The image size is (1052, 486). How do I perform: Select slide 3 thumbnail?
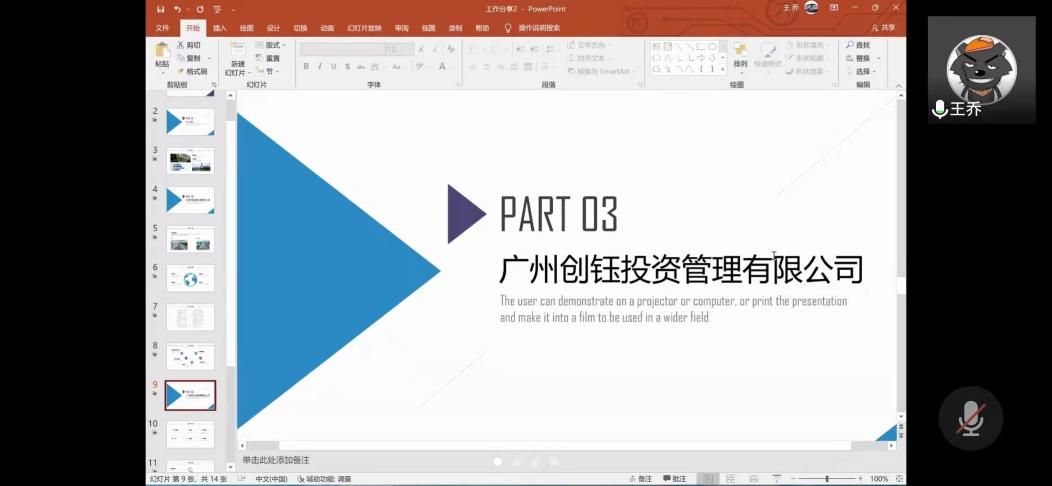[x=191, y=161]
